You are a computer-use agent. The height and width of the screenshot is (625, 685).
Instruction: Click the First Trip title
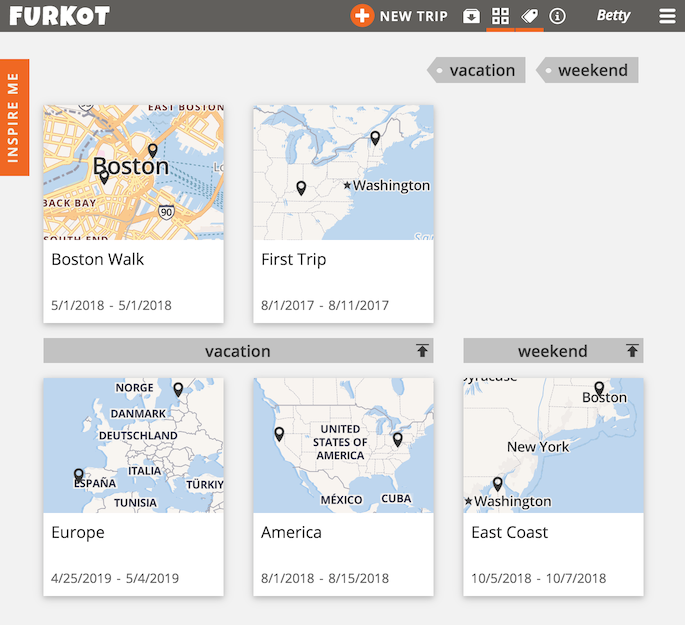[x=294, y=259]
